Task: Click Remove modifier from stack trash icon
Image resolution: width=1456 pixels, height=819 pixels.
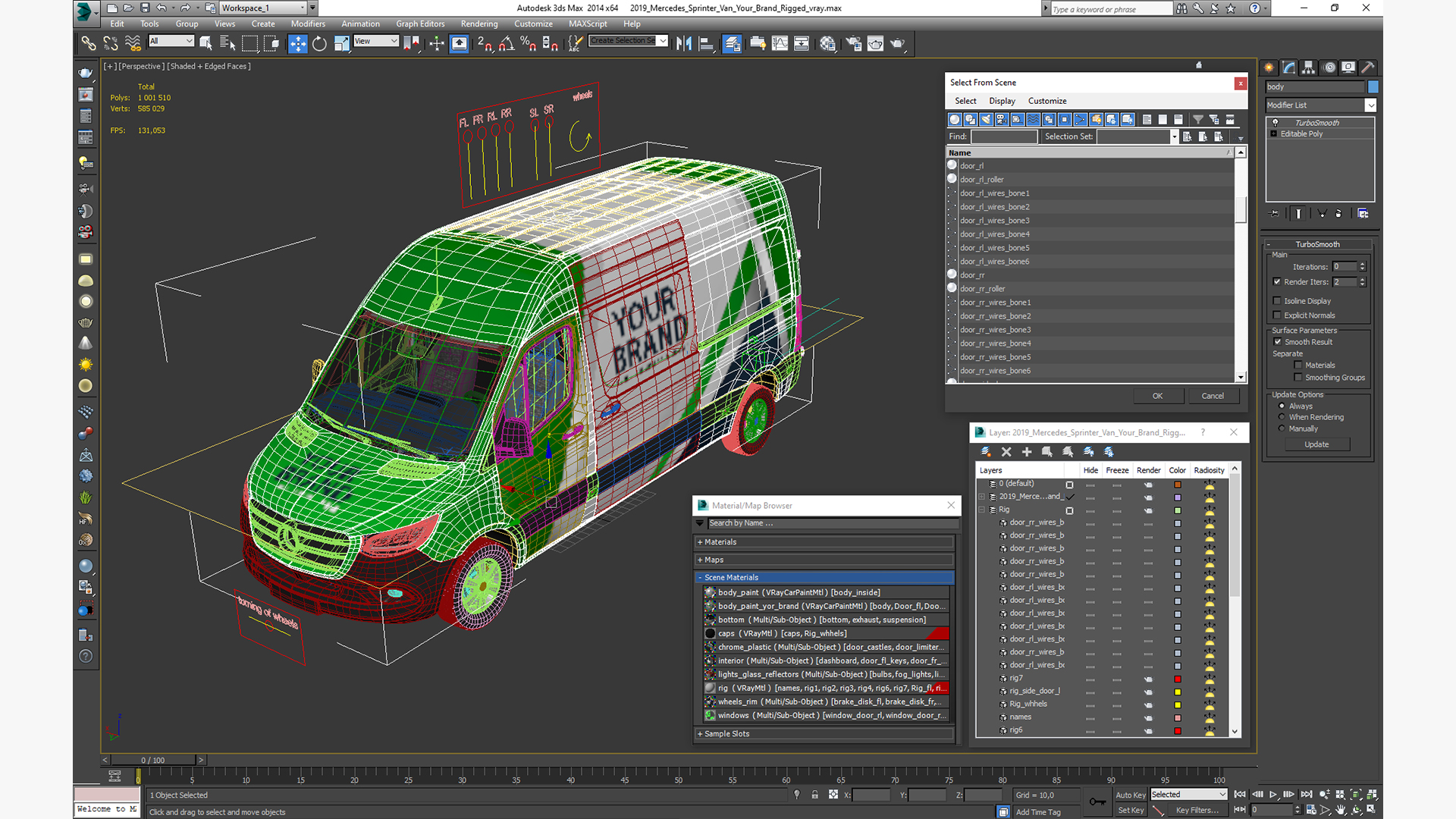Action: click(1338, 214)
